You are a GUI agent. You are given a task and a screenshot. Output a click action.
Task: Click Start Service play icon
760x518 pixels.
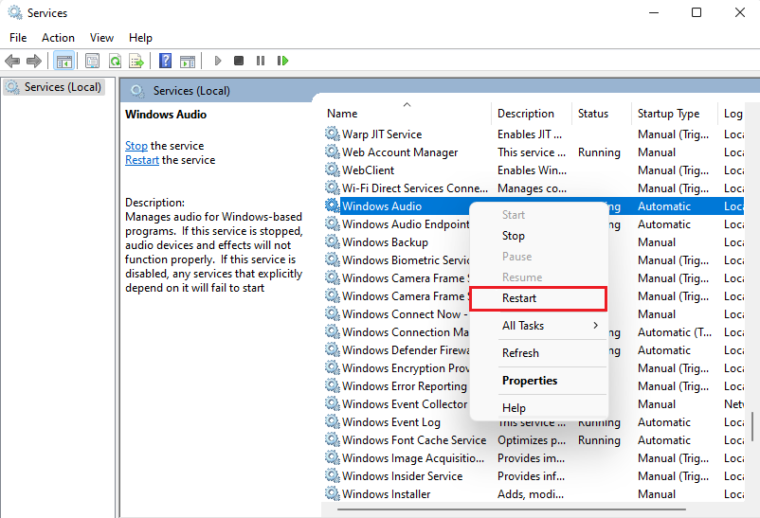(x=218, y=61)
